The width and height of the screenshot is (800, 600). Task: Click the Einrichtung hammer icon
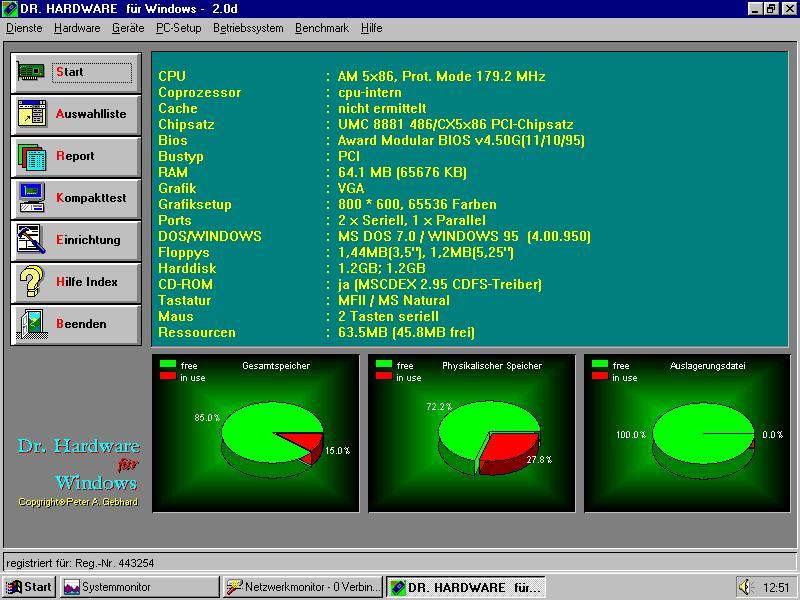tap(31, 239)
